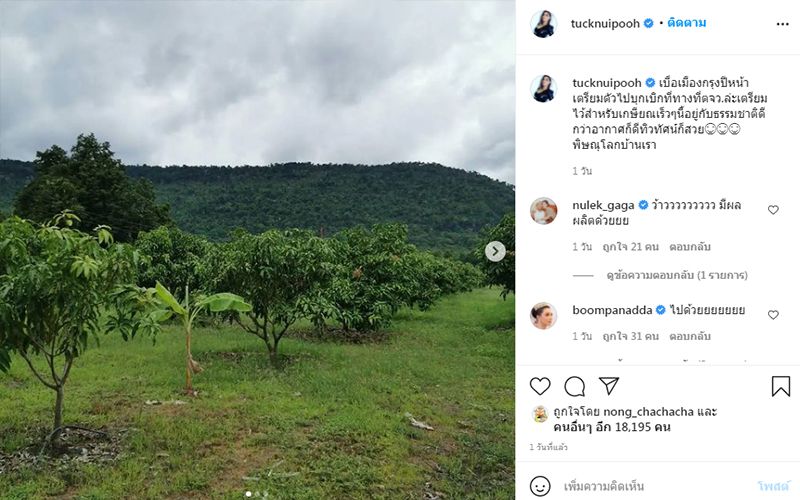Open nong_chachacha liker profile link
800x500 pixels.
(x=648, y=411)
